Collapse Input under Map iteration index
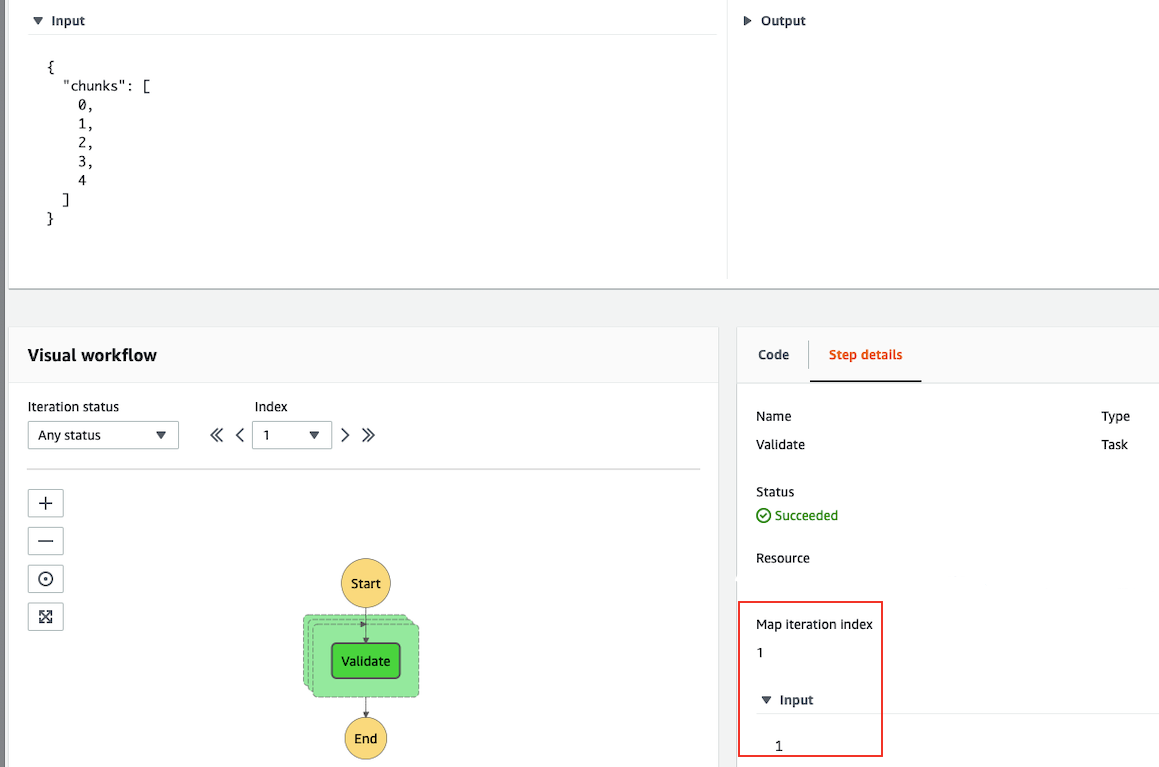 [767, 700]
